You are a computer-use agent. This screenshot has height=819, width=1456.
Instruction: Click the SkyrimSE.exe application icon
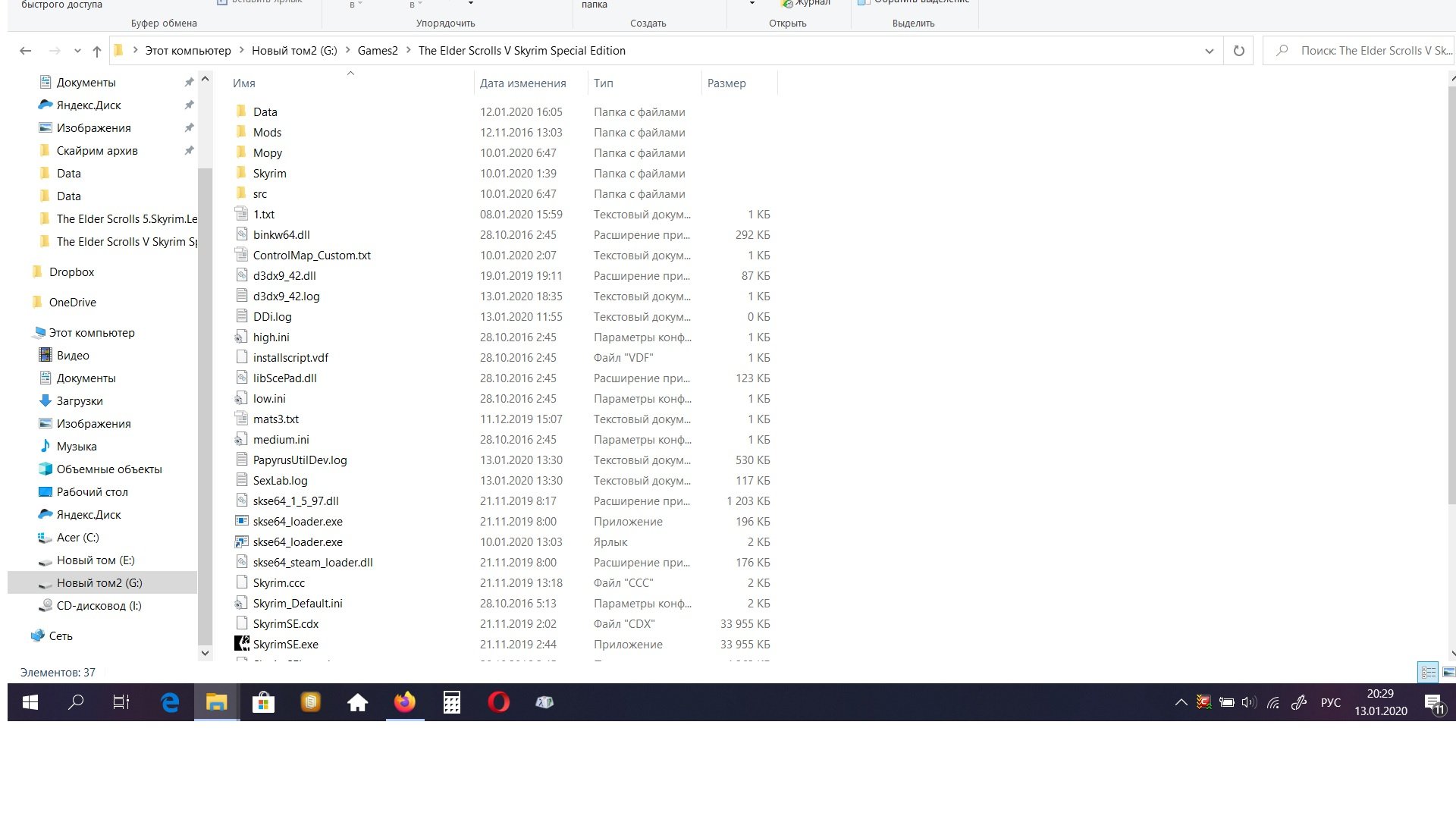(242, 644)
